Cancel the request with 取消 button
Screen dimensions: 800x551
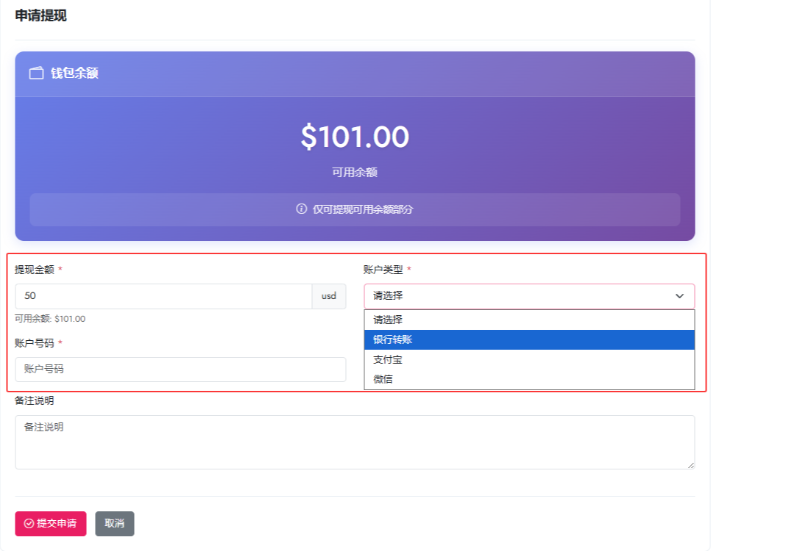point(114,523)
